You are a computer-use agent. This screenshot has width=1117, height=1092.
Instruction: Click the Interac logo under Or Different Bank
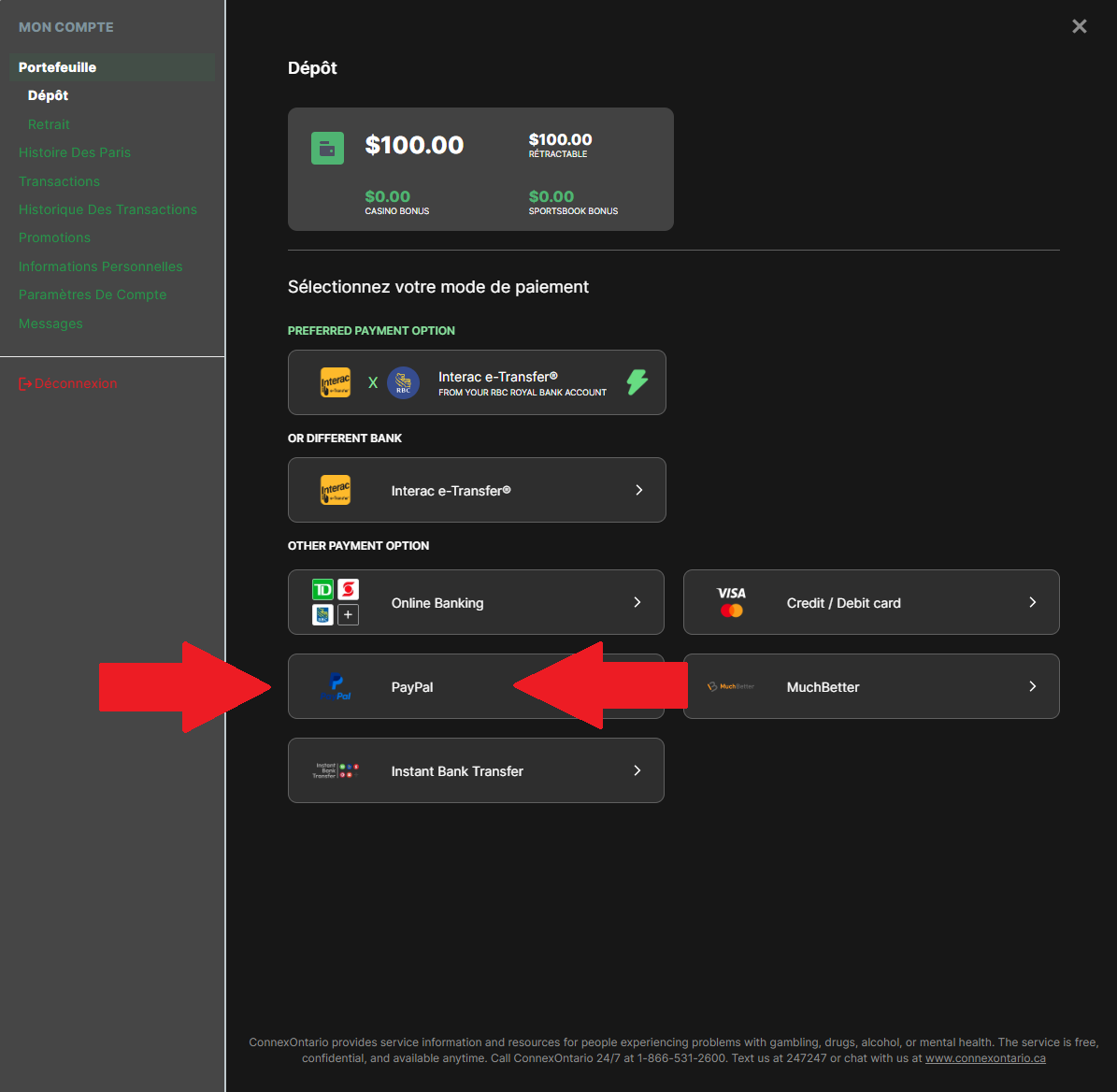335,490
